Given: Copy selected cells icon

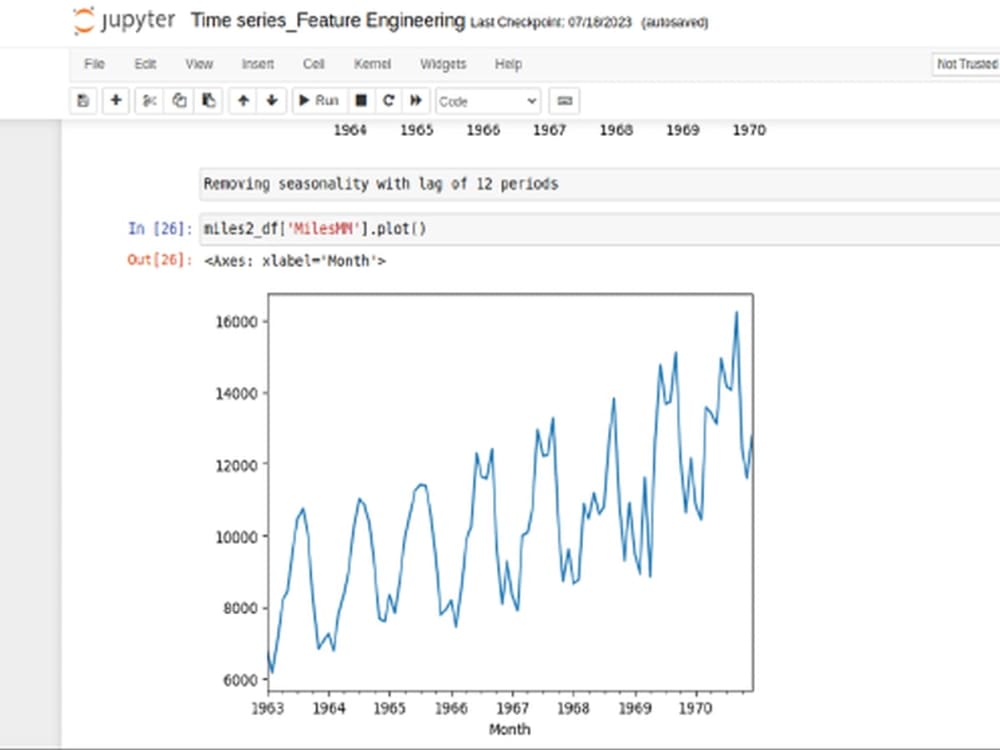Looking at the screenshot, I should click(179, 101).
